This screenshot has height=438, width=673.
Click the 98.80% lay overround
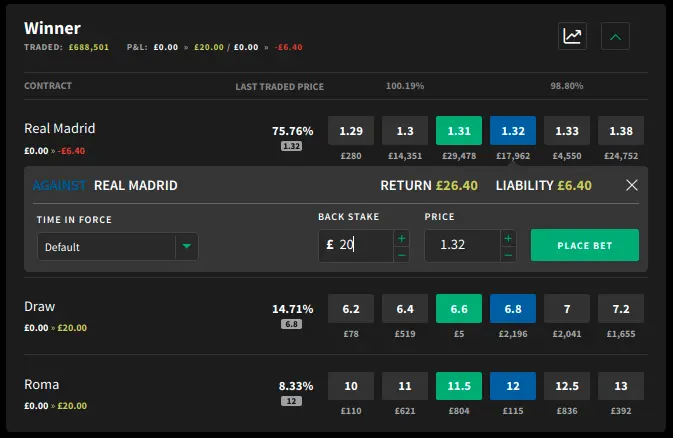coord(567,86)
